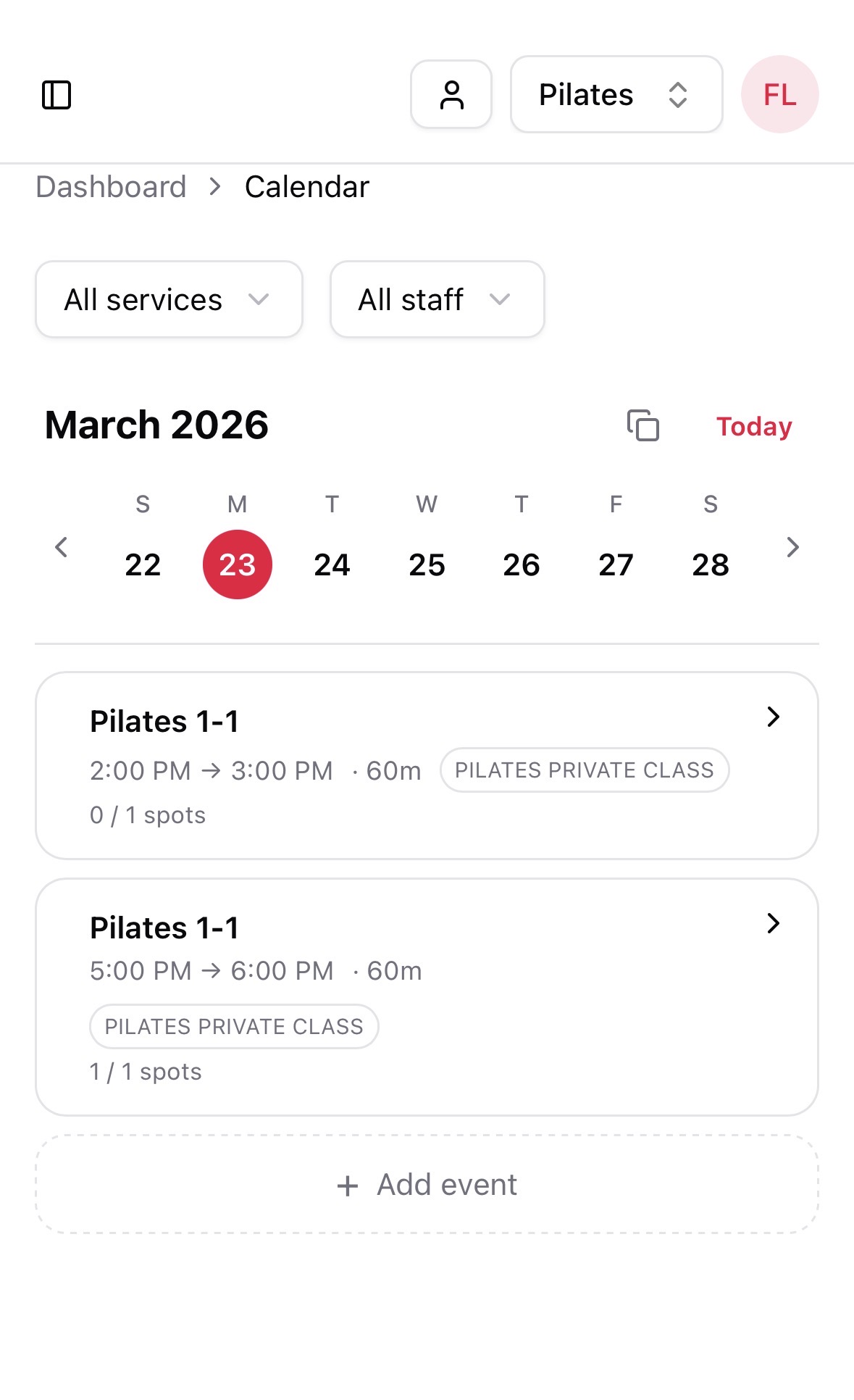Go to previous week arrow

point(62,547)
